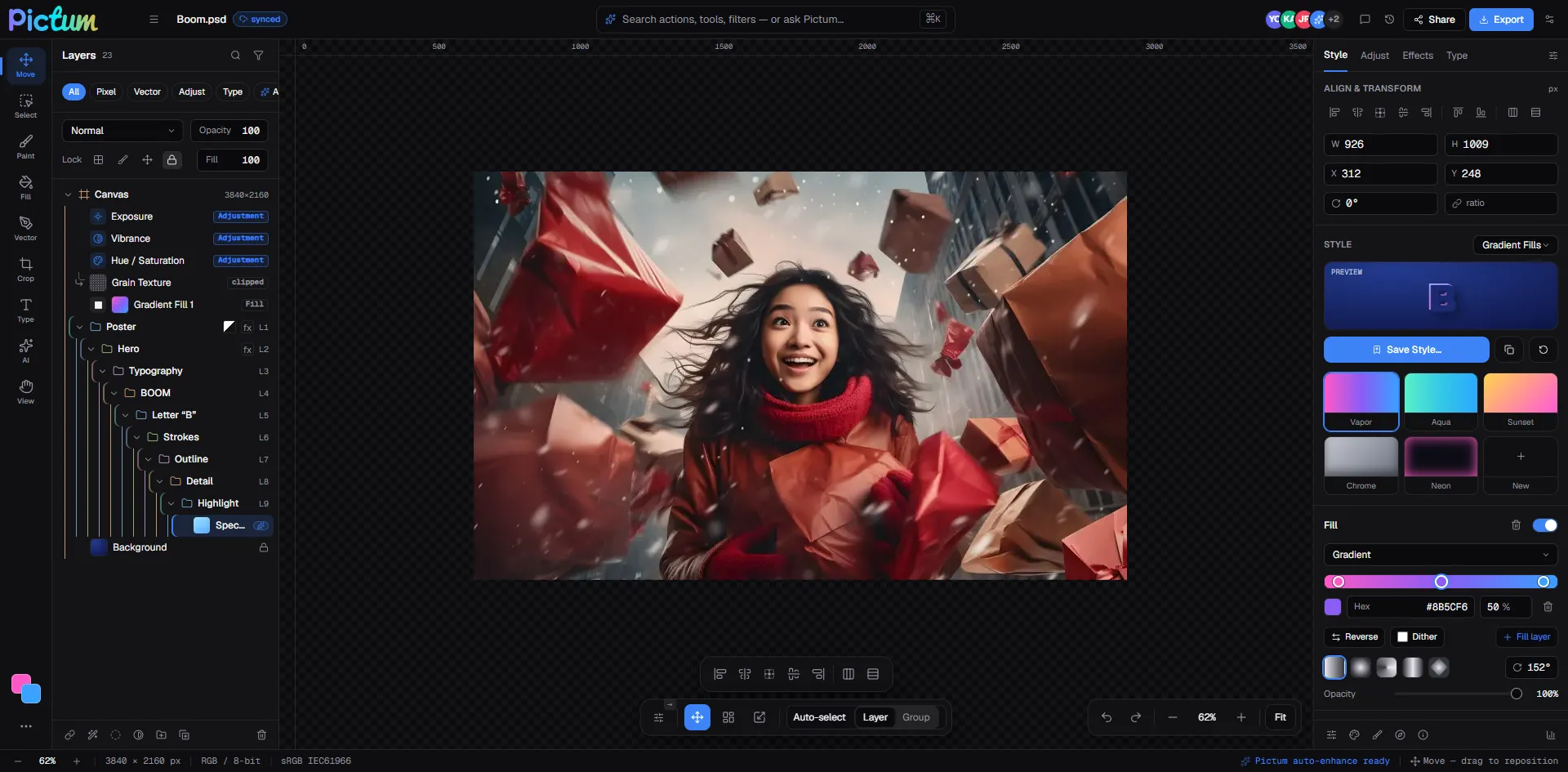Duplicate style with copy icon

[x=1509, y=350]
